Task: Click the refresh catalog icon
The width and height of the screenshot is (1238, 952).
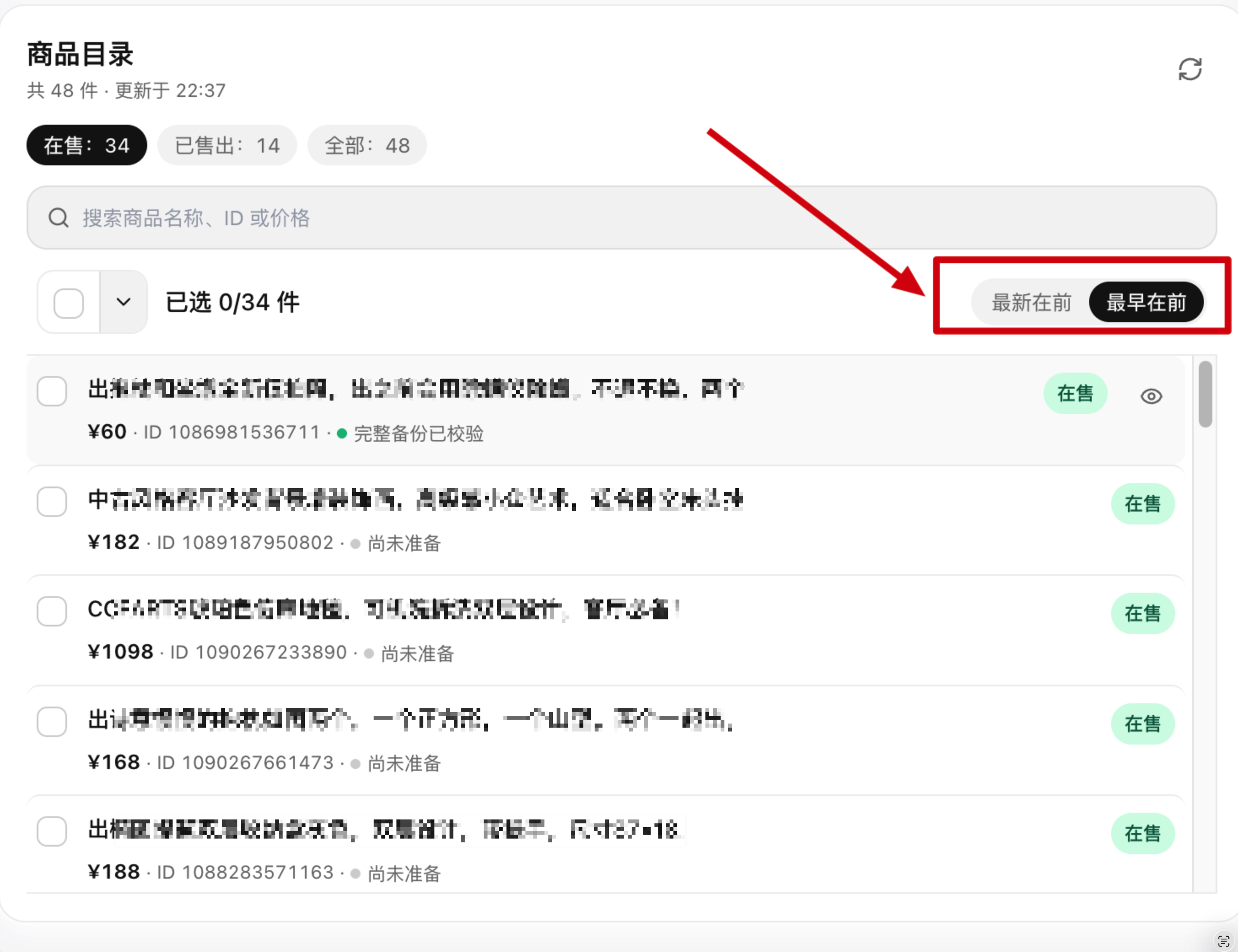Action: point(1190,69)
